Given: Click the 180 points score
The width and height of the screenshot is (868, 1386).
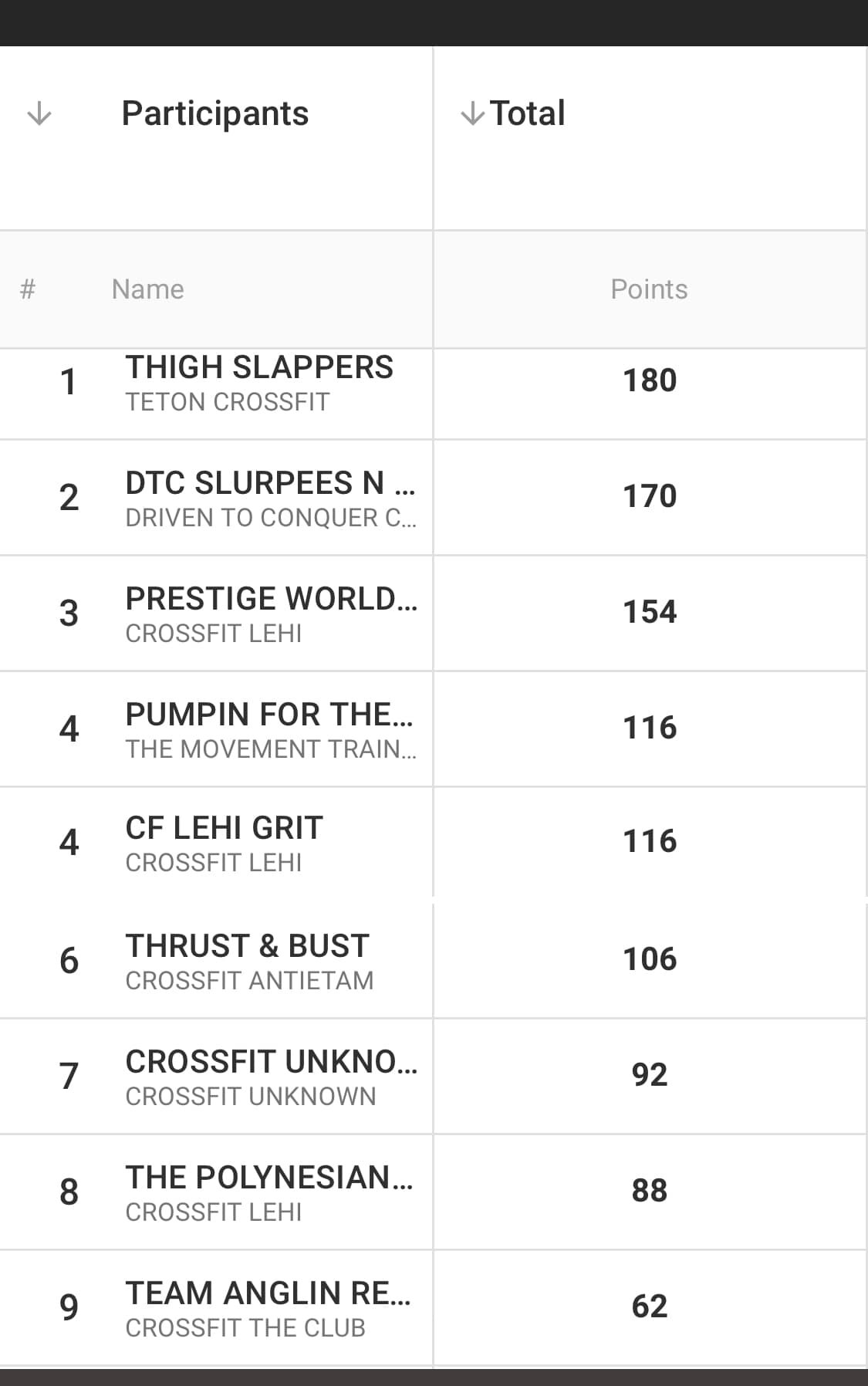Looking at the screenshot, I should point(650,380).
